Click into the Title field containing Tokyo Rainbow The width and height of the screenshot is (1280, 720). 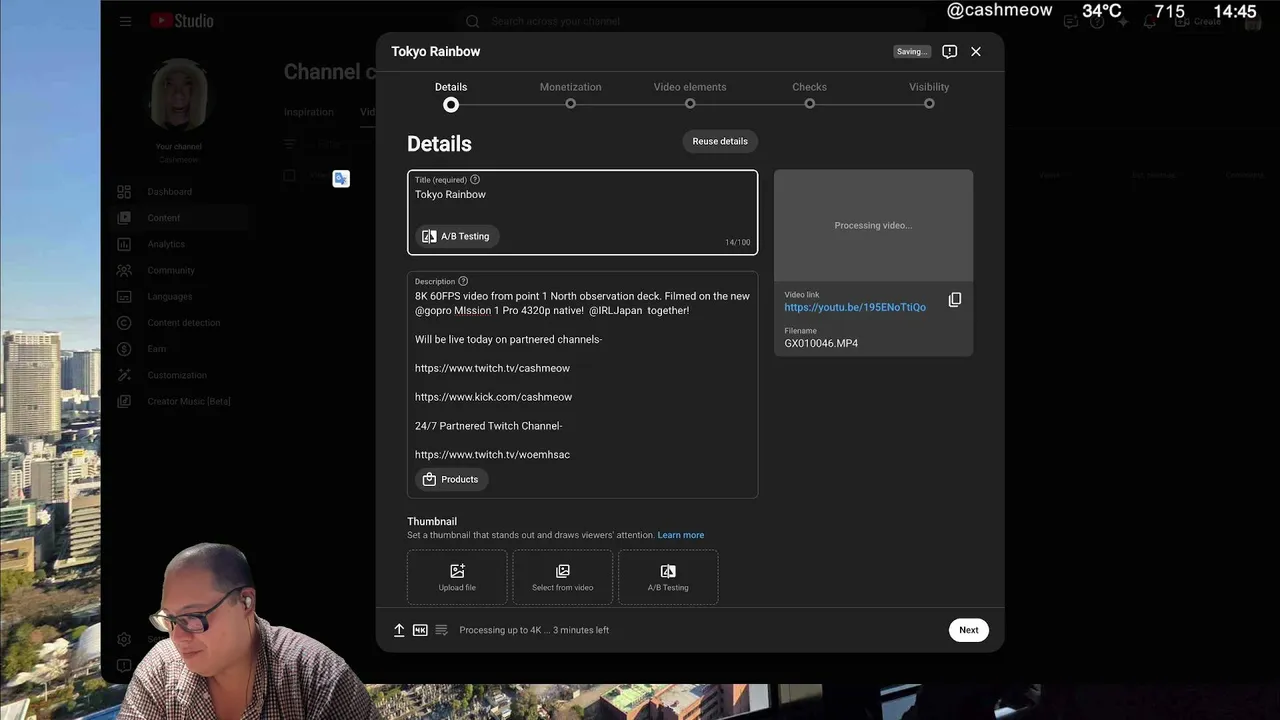click(582, 212)
